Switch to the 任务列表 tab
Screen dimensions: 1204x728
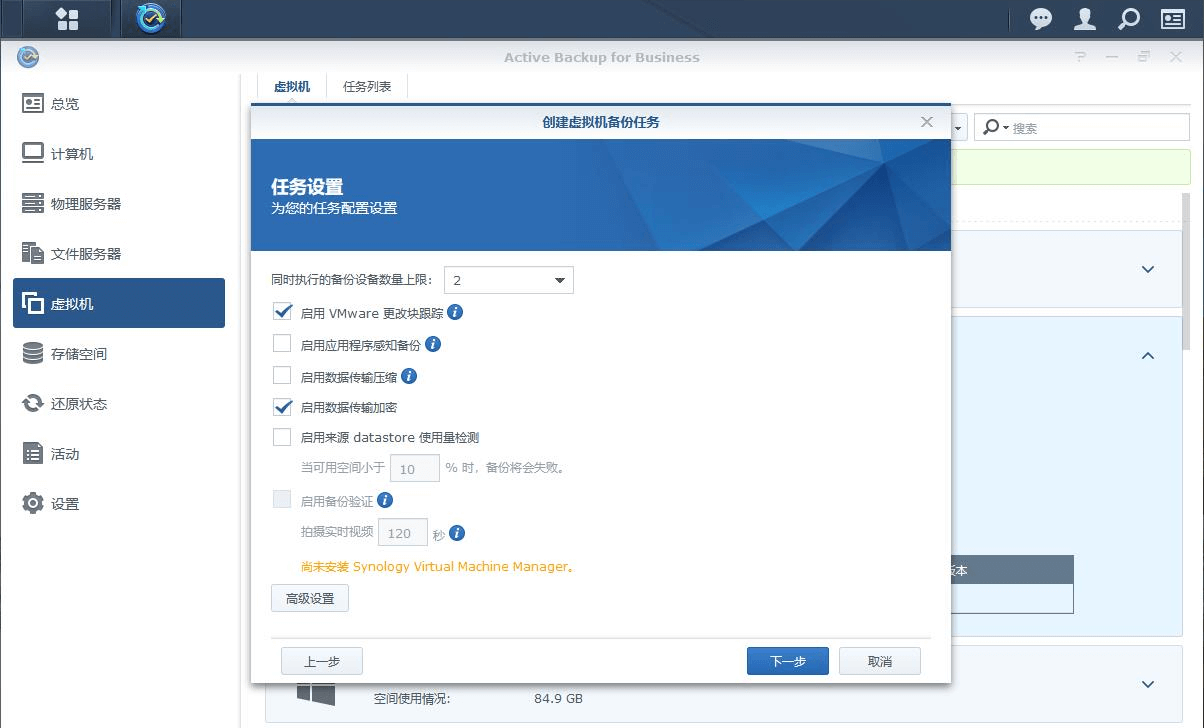coord(367,87)
